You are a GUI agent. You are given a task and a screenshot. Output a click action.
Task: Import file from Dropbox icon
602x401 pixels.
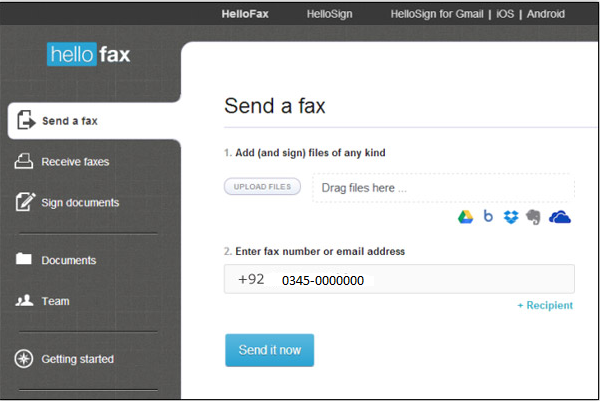coord(511,217)
